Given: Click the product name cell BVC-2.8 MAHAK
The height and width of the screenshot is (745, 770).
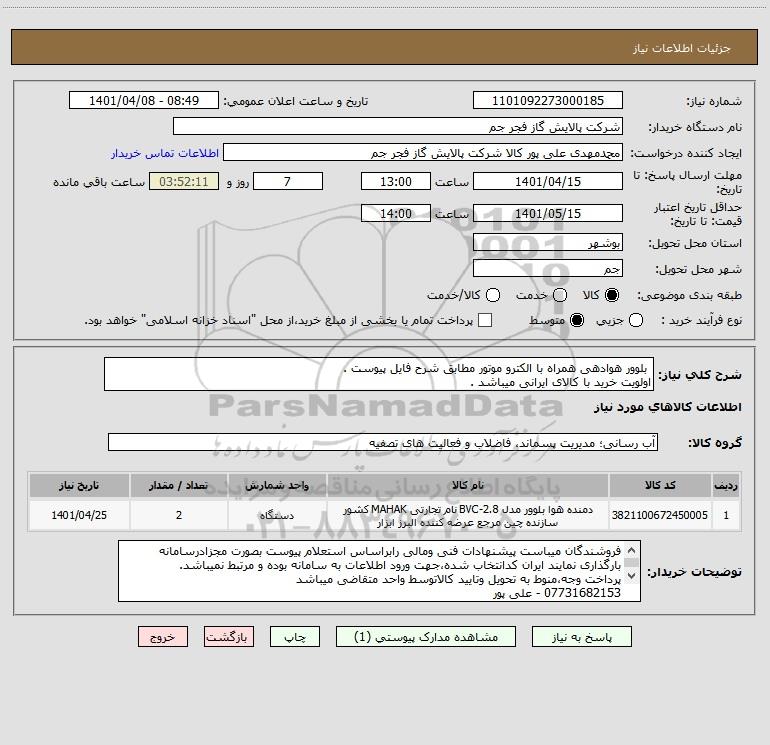Looking at the screenshot, I should 468,516.
